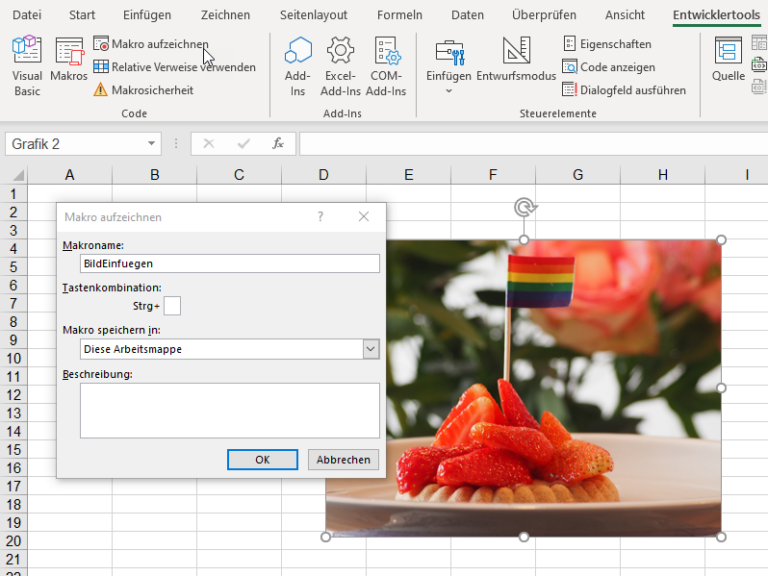Click into the formula bar

tap(533, 144)
